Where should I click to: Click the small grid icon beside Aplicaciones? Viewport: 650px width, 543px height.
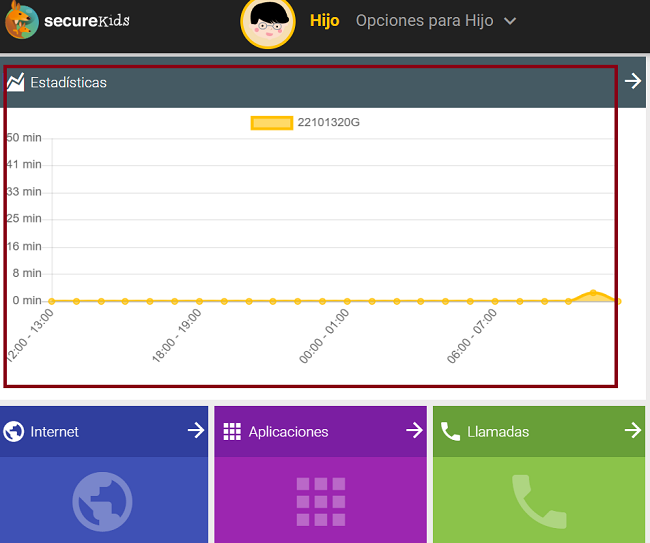[232, 431]
